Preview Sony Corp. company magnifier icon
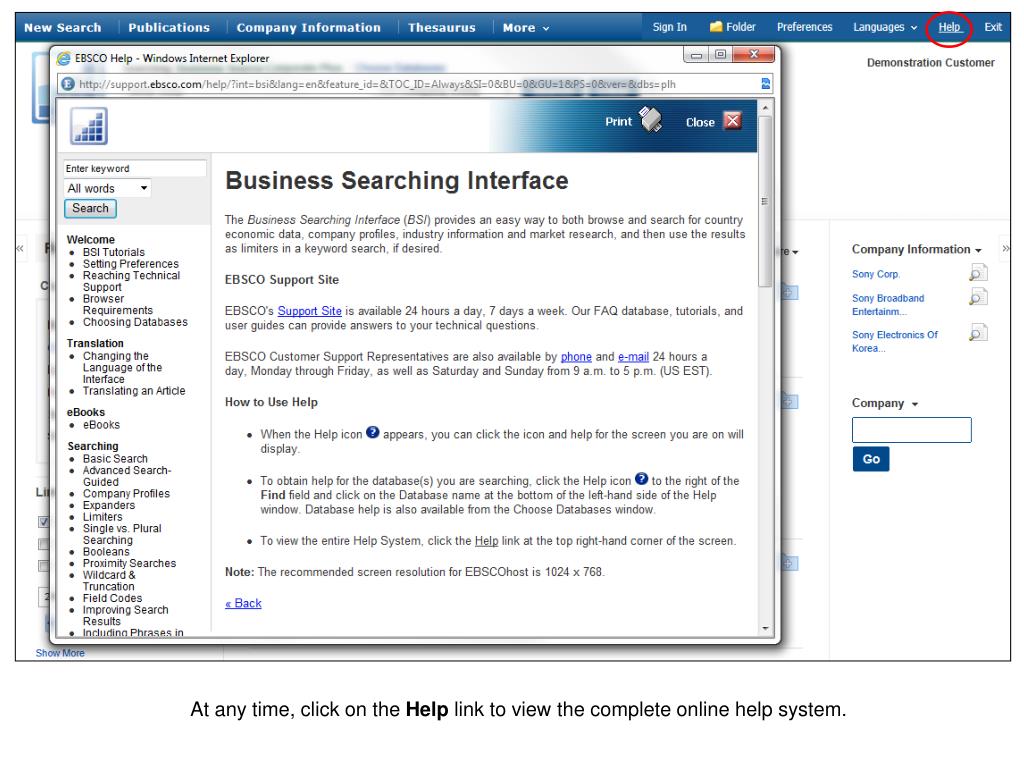 coord(978,273)
